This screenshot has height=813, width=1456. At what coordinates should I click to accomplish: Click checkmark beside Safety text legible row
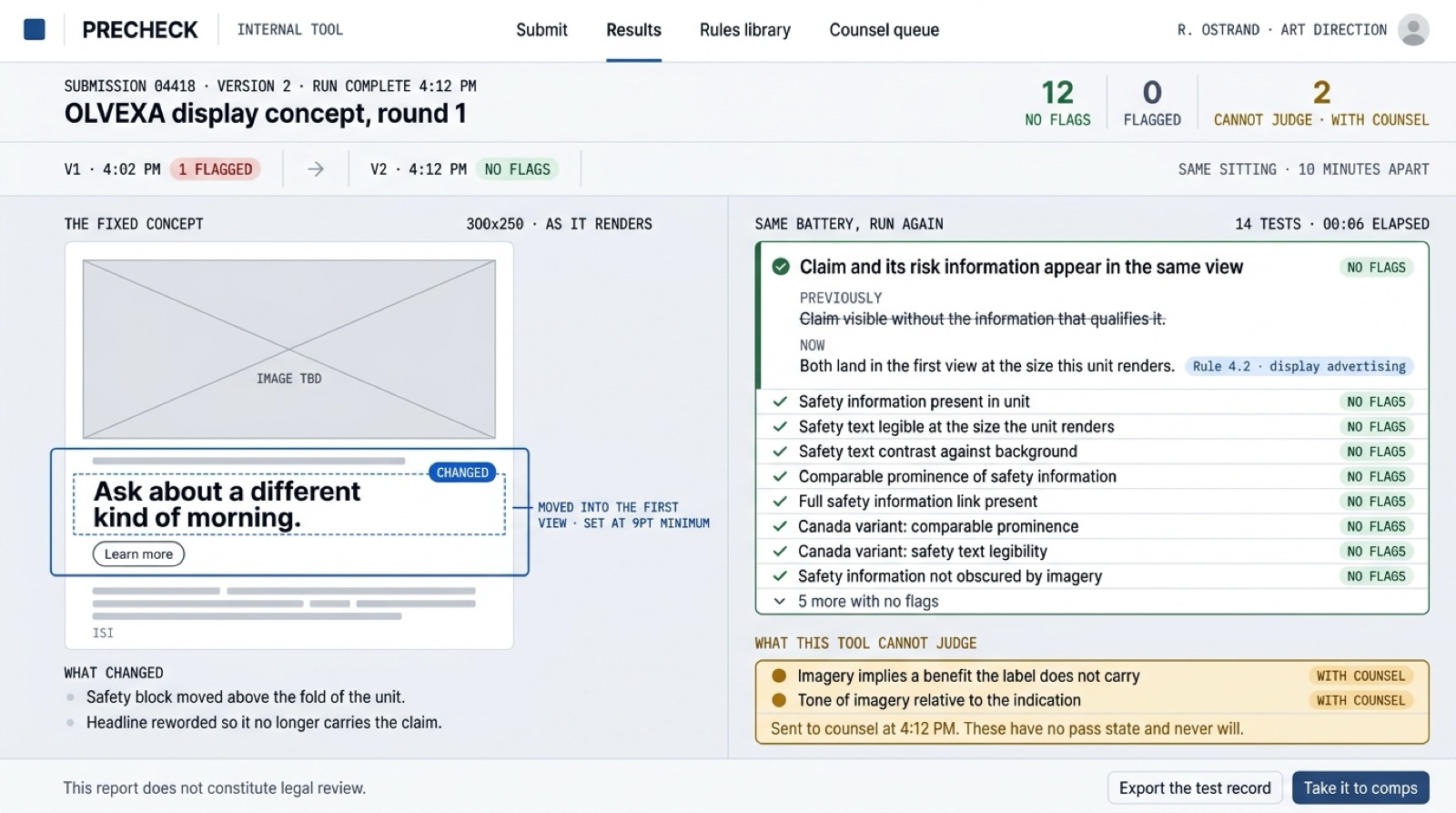780,426
